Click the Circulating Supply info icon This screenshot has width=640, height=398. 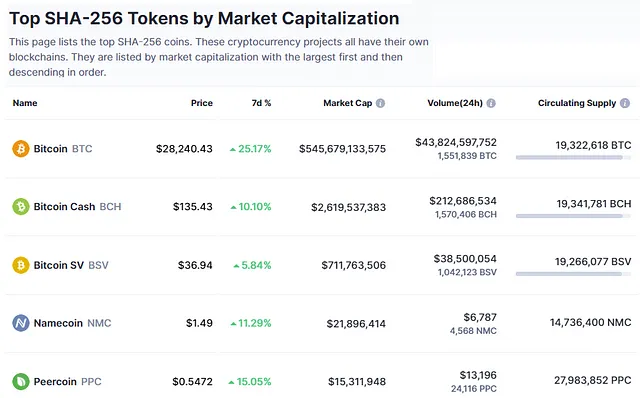[625, 103]
